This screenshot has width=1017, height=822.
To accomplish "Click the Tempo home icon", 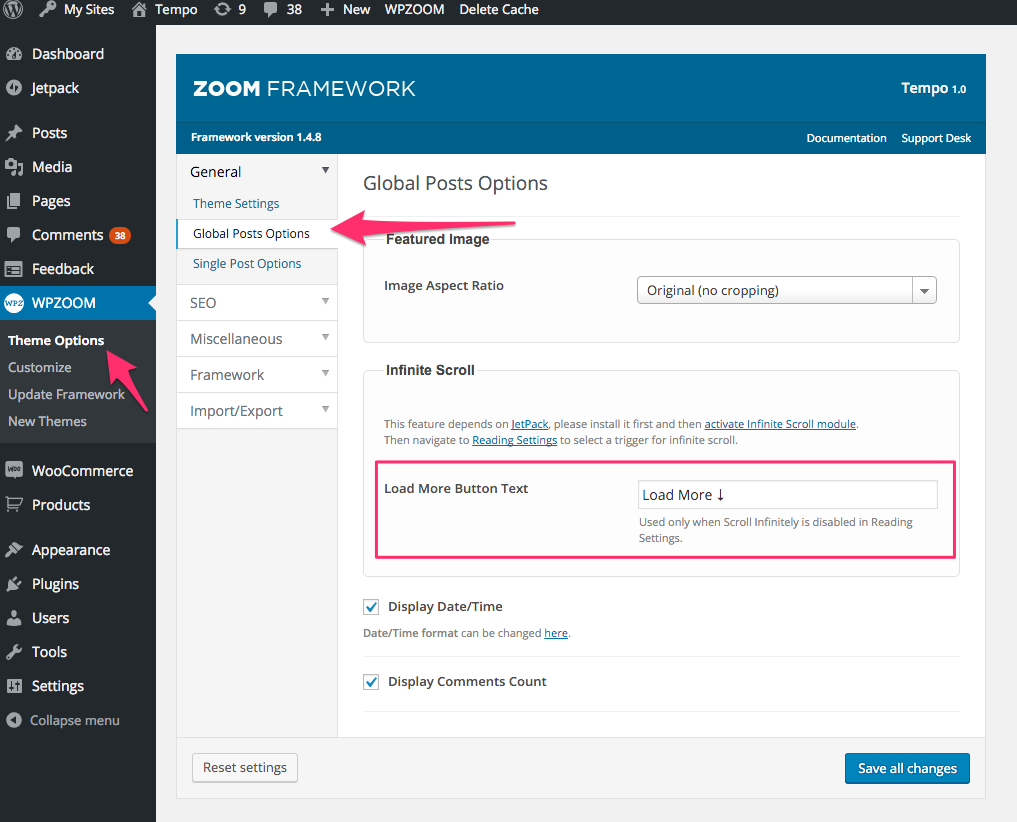I will click(x=139, y=10).
